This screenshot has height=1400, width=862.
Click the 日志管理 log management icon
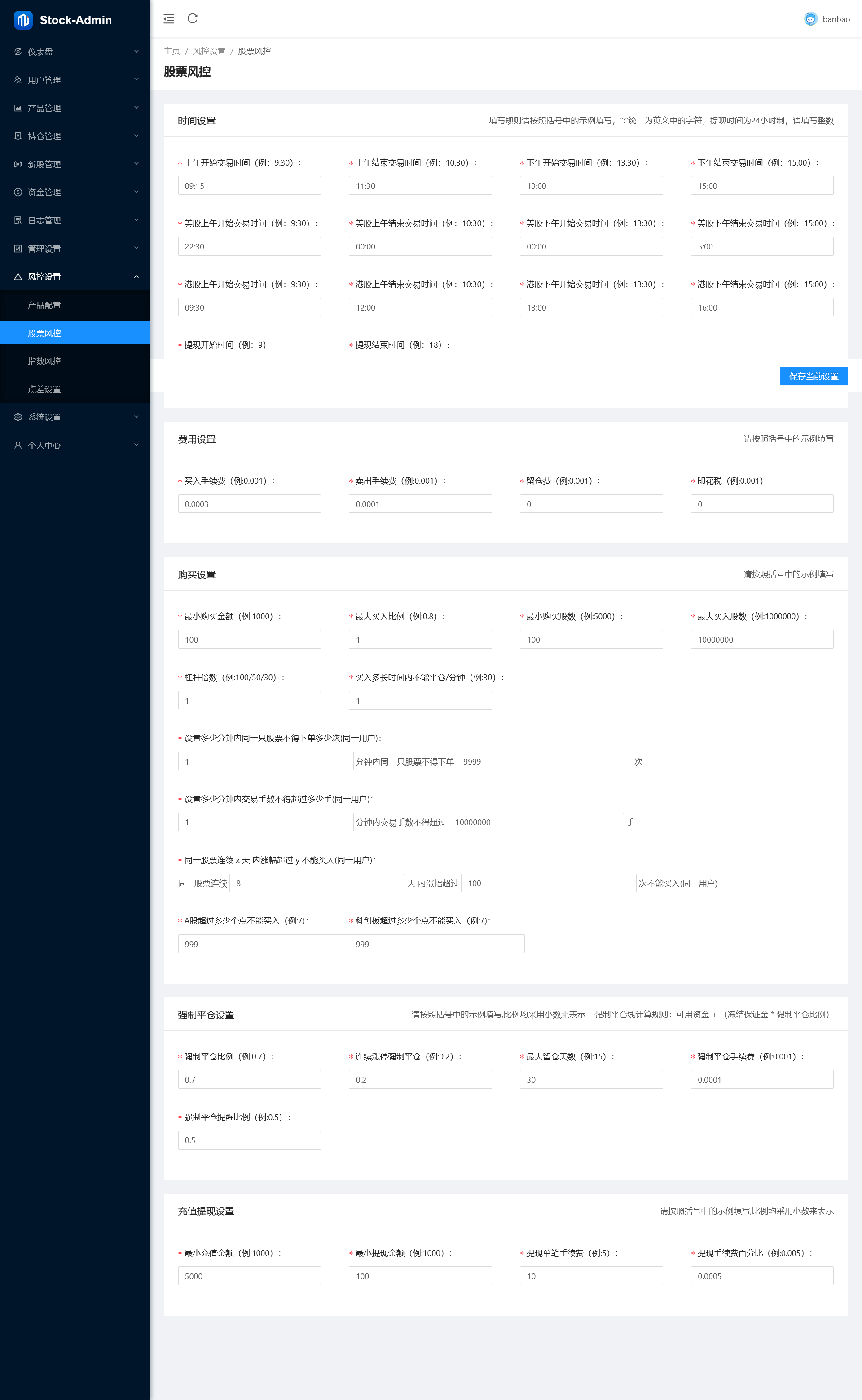[x=18, y=220]
